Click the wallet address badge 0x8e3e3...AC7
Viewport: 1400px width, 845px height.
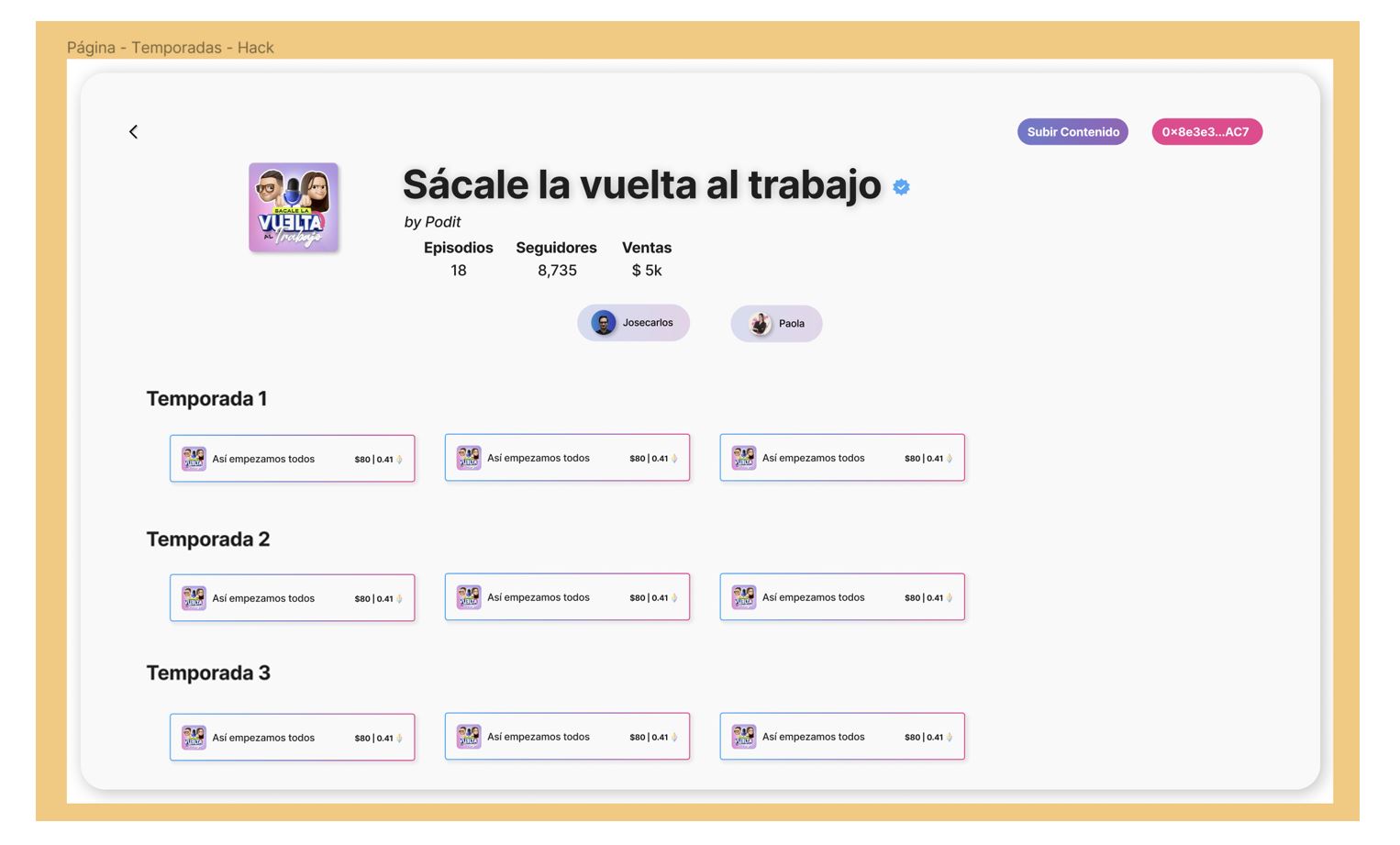pyautogui.click(x=1206, y=131)
